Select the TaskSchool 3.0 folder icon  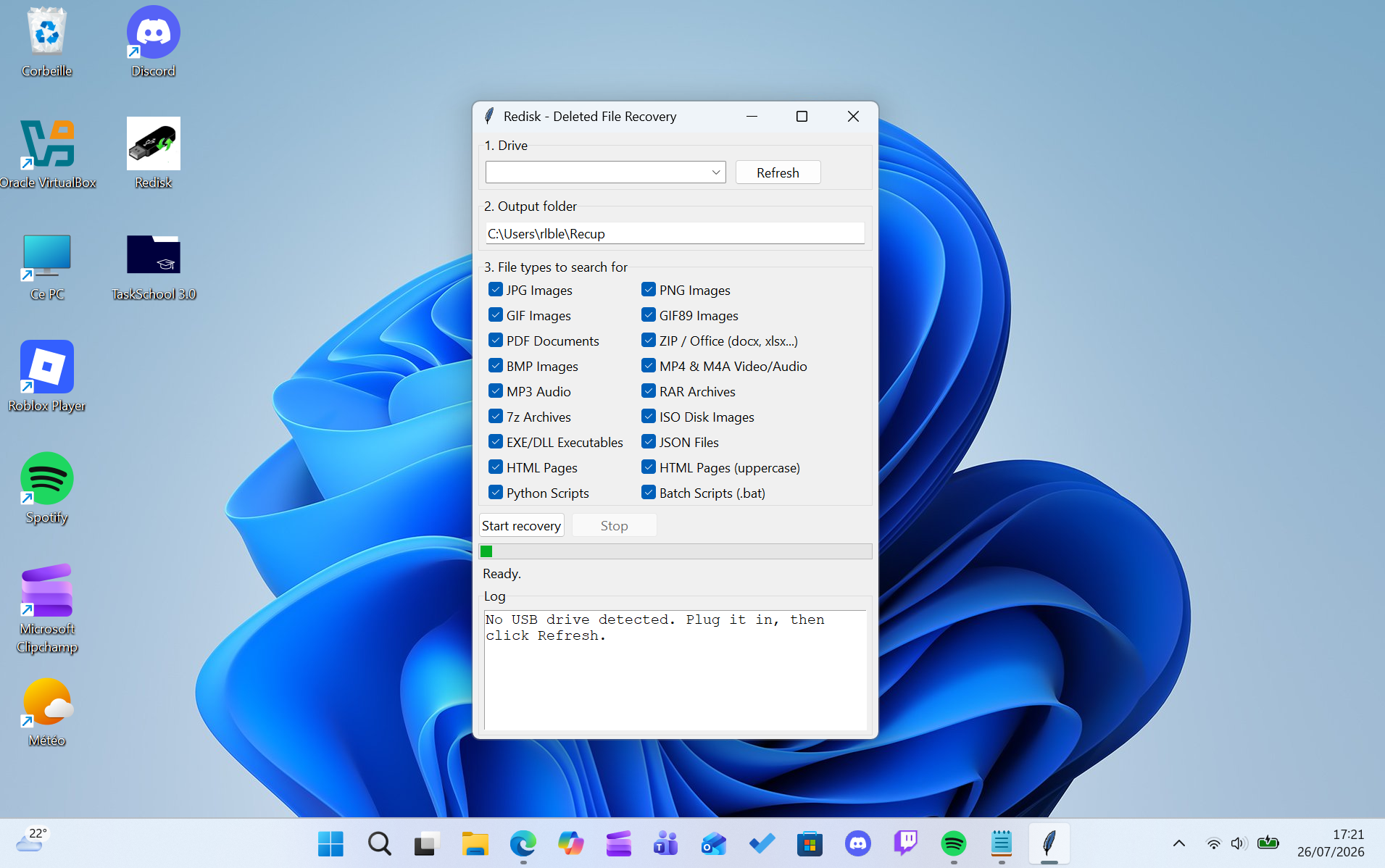click(x=153, y=266)
